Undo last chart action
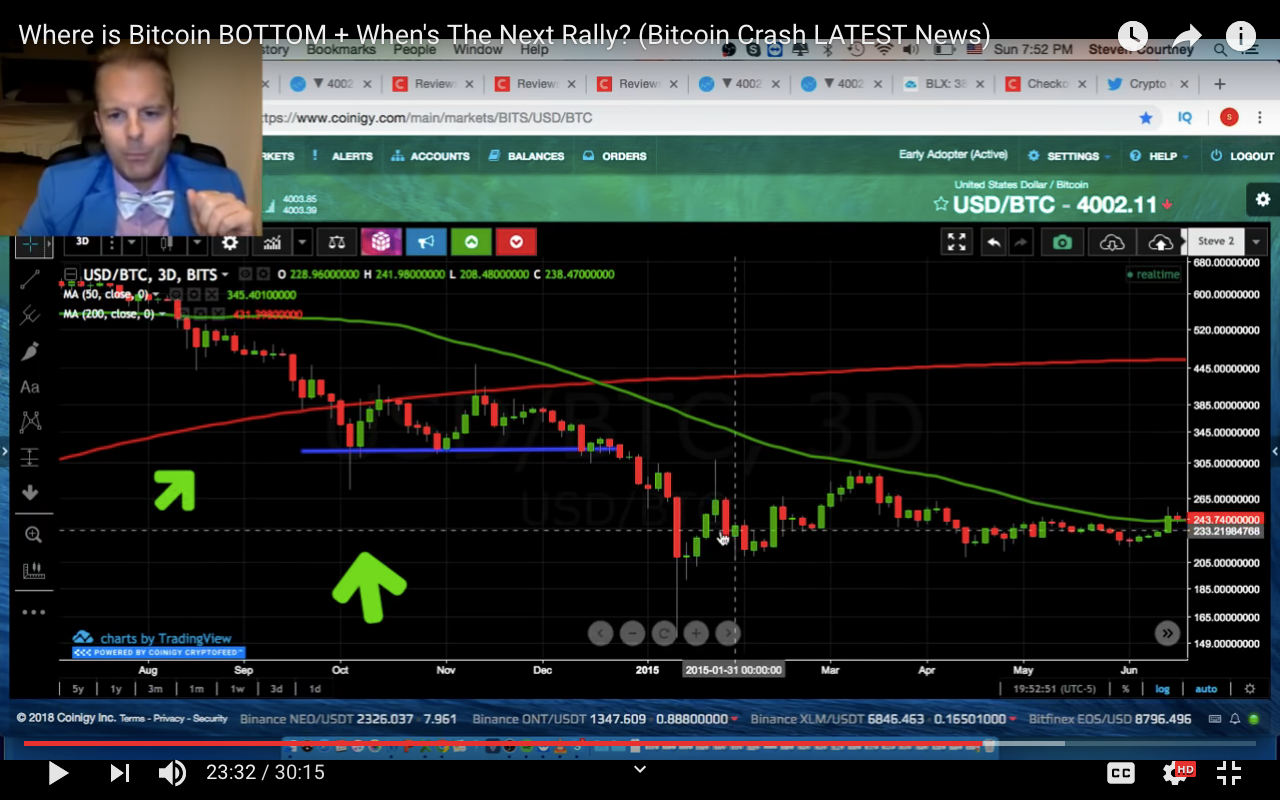This screenshot has height=800, width=1280. (x=993, y=242)
